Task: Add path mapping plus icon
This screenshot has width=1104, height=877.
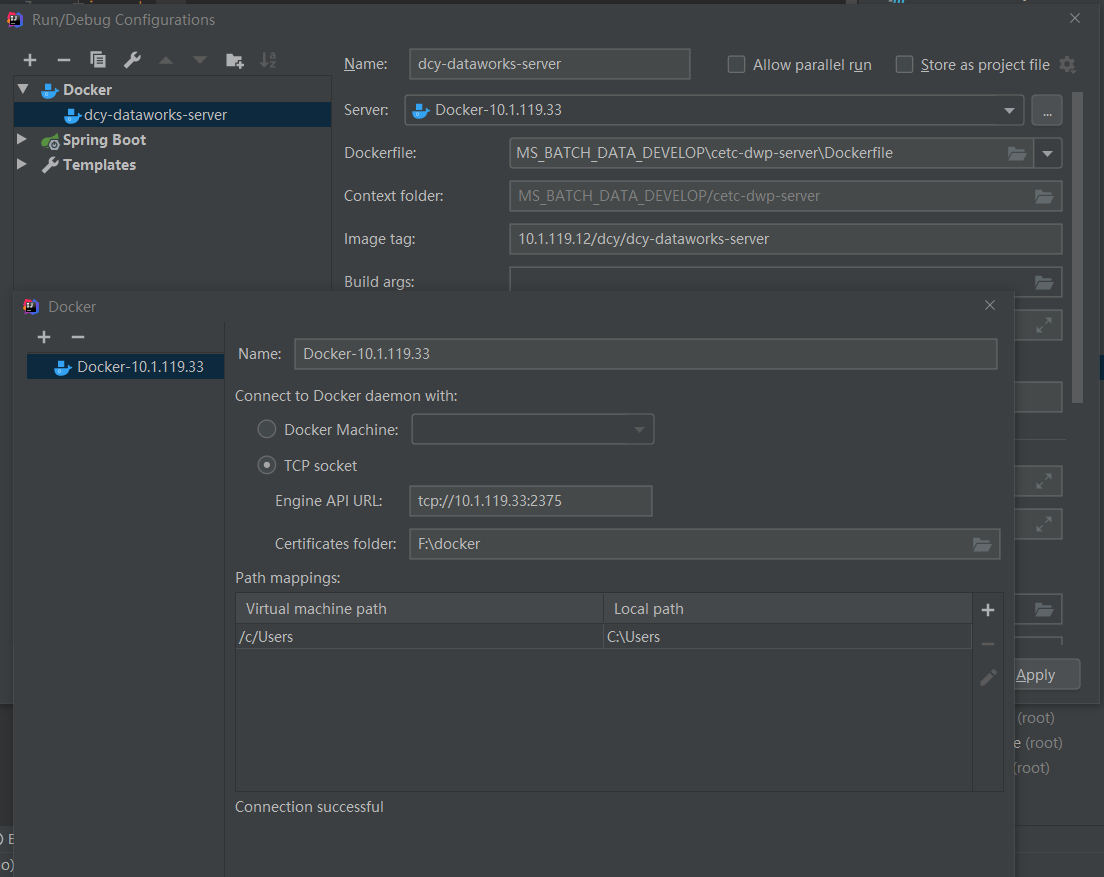Action: click(988, 610)
